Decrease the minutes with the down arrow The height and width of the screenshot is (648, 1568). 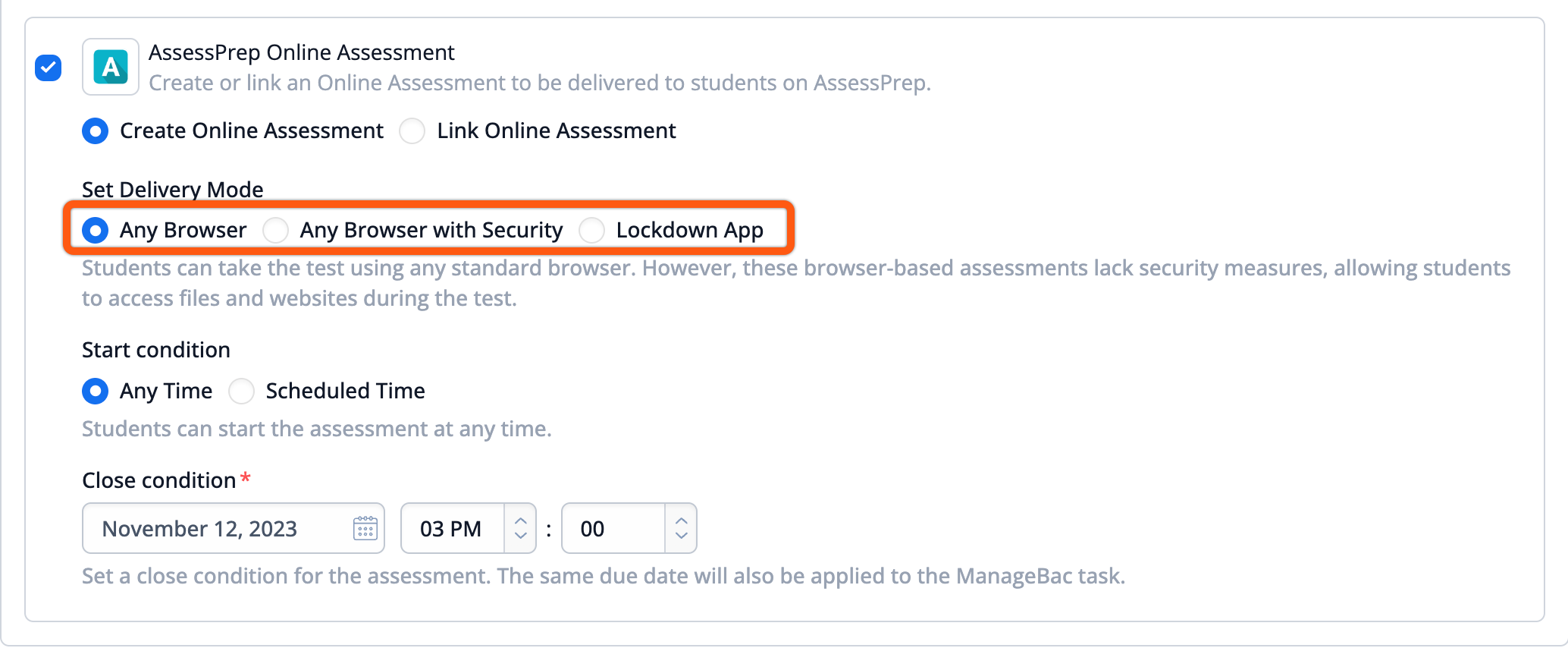(682, 536)
